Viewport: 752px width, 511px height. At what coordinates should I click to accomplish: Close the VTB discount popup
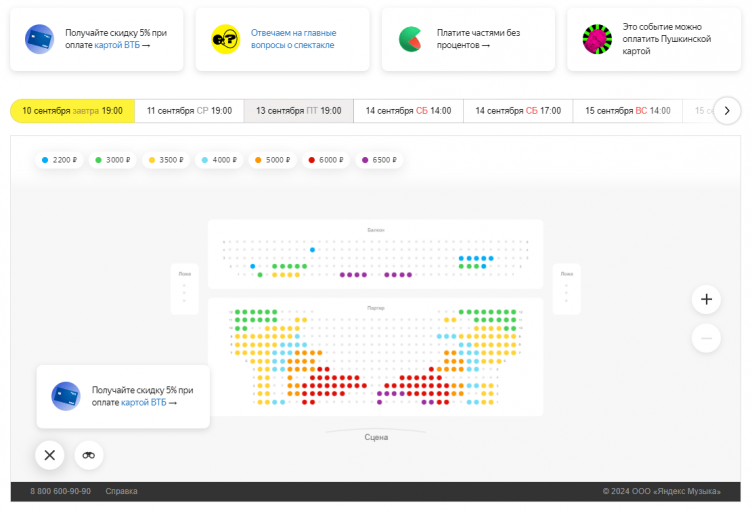click(49, 455)
